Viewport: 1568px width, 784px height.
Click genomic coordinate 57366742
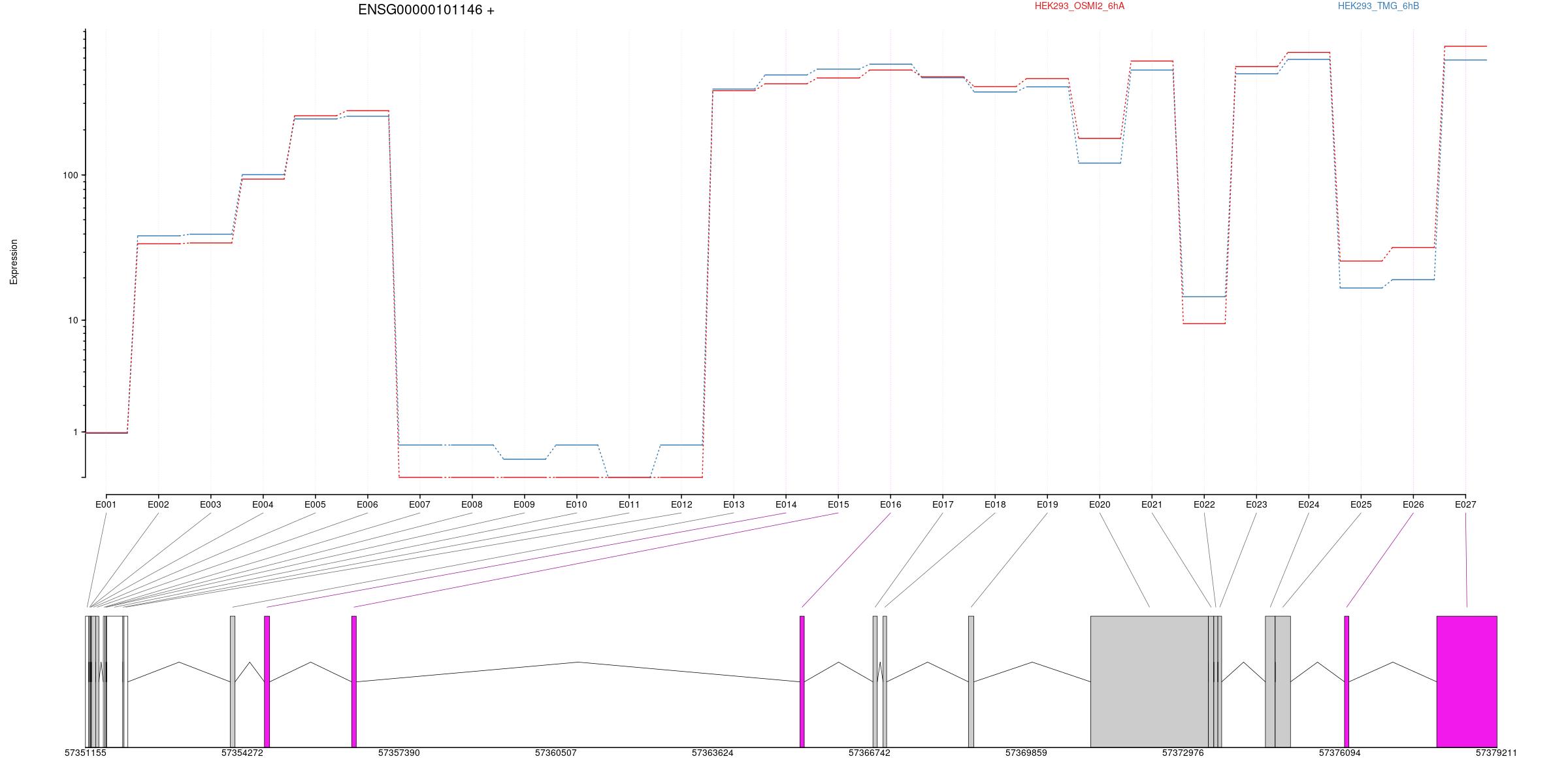pyautogui.click(x=870, y=753)
